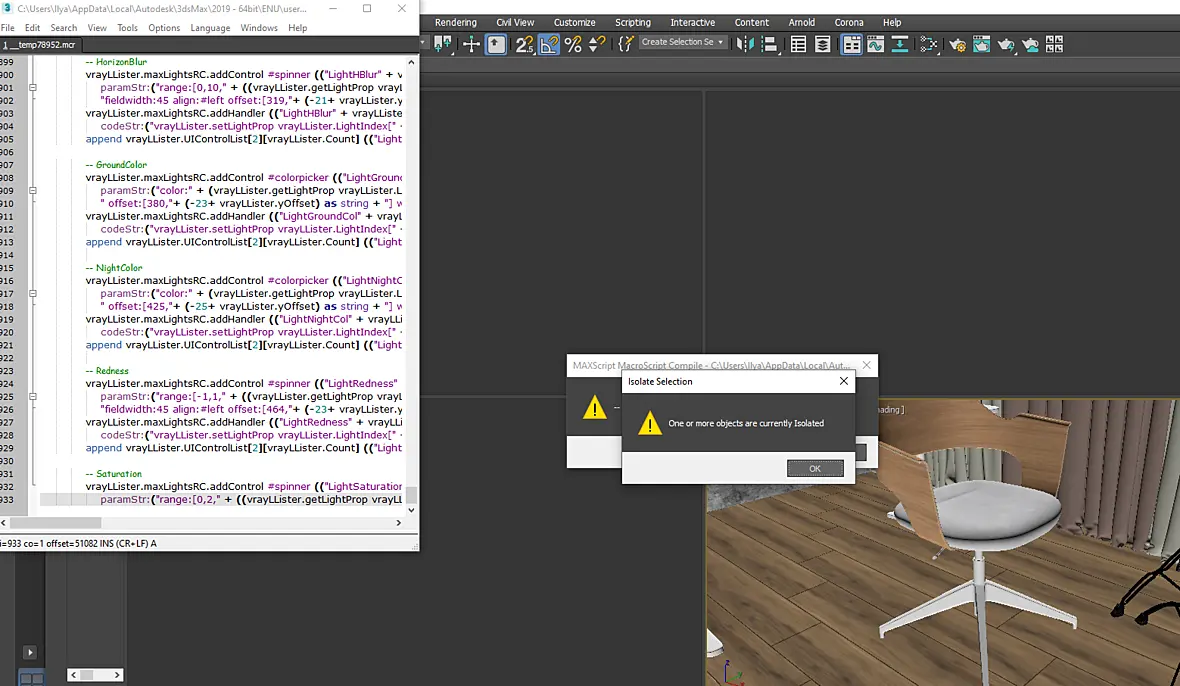Click the editor's horizontal scrollbar thumb
This screenshot has height=686, width=1180.
click(55, 522)
